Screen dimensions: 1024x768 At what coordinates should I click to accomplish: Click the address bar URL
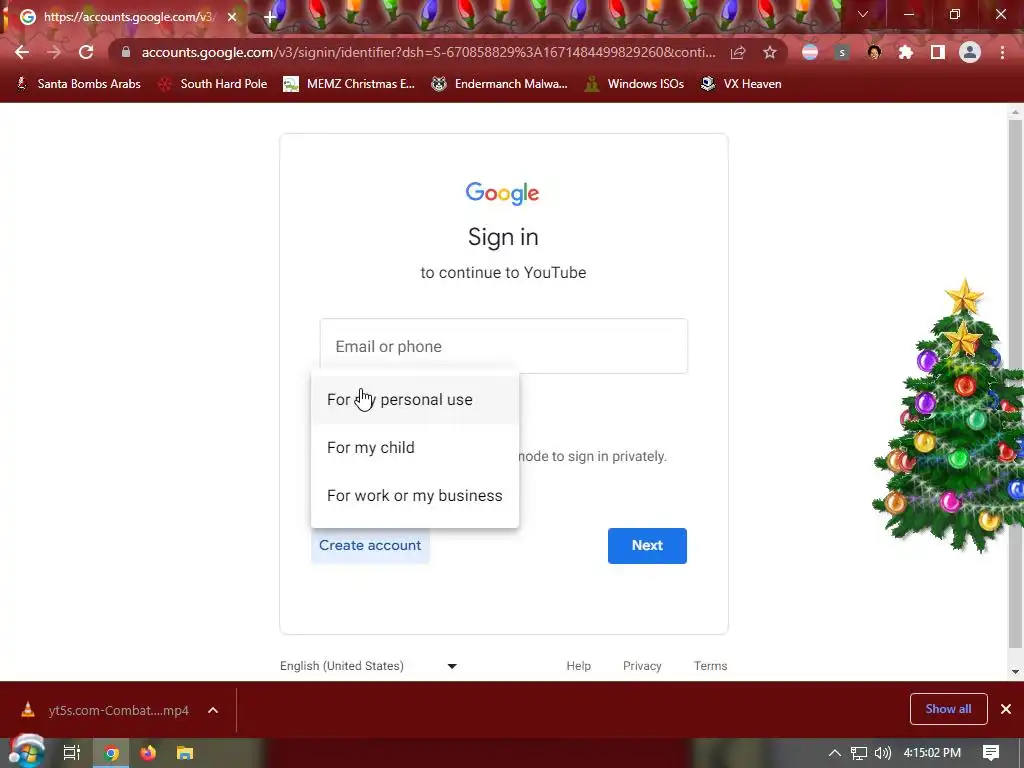point(428,52)
